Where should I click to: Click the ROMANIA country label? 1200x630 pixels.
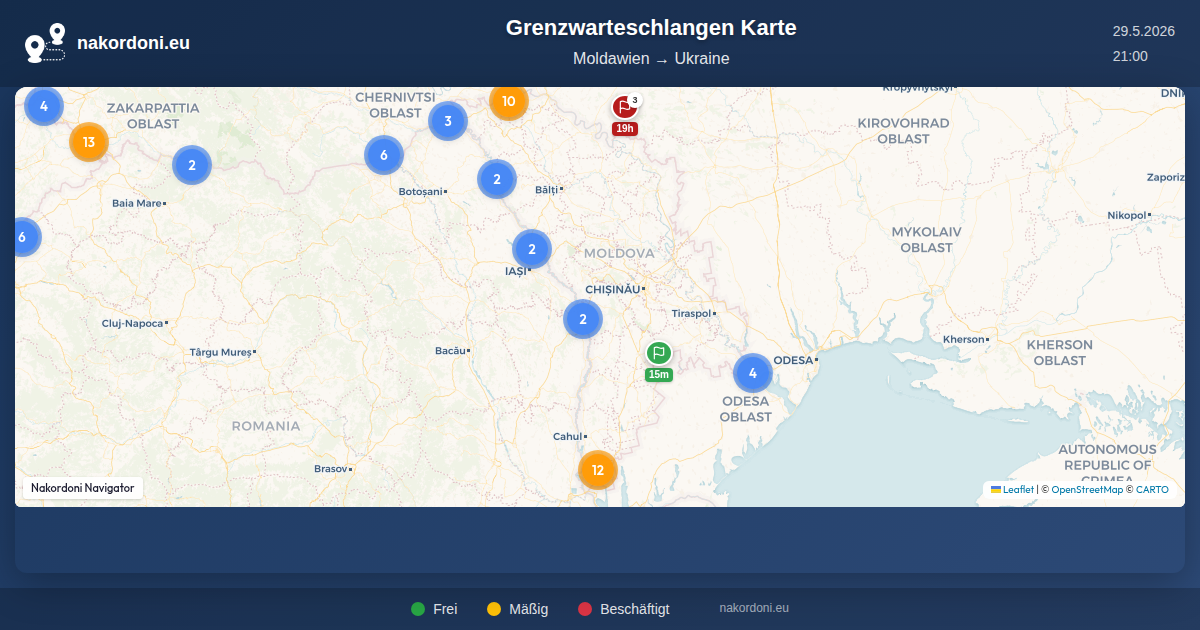tap(266, 425)
